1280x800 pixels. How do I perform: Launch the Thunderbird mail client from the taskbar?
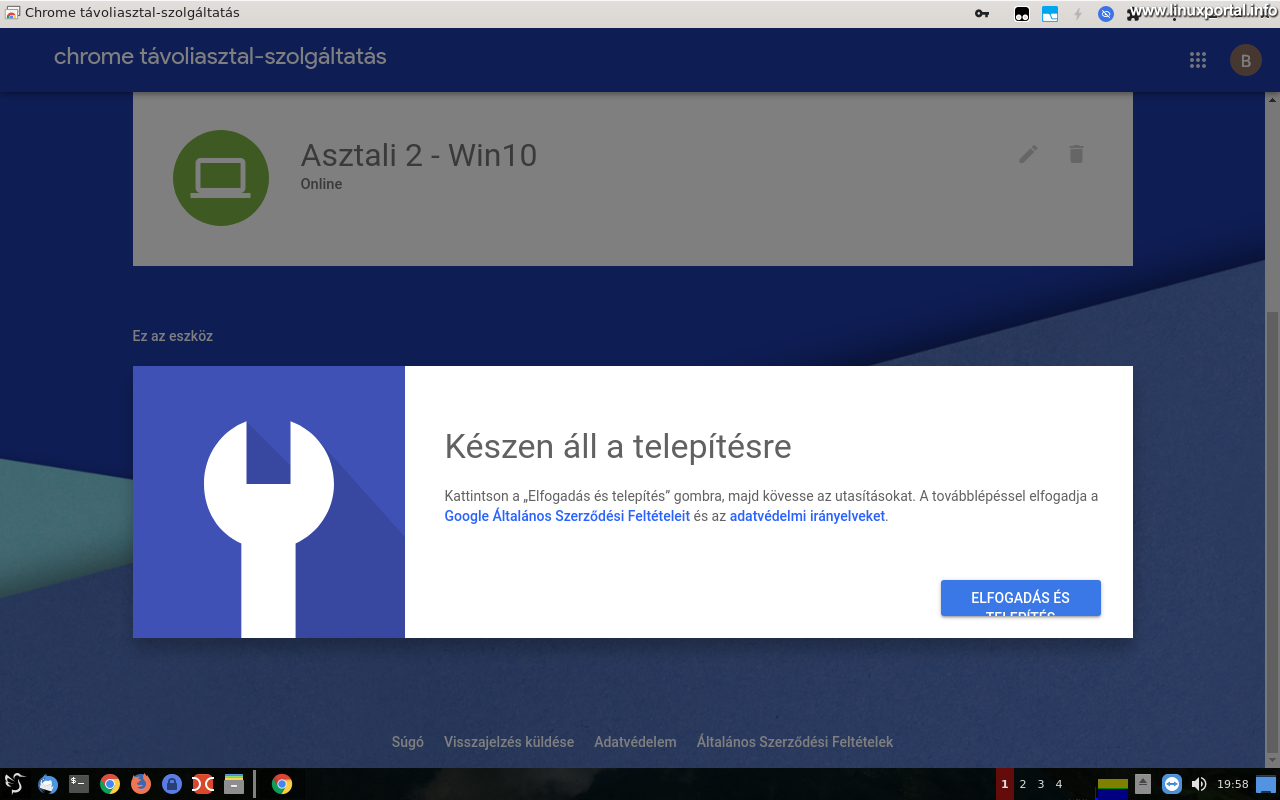[47, 784]
